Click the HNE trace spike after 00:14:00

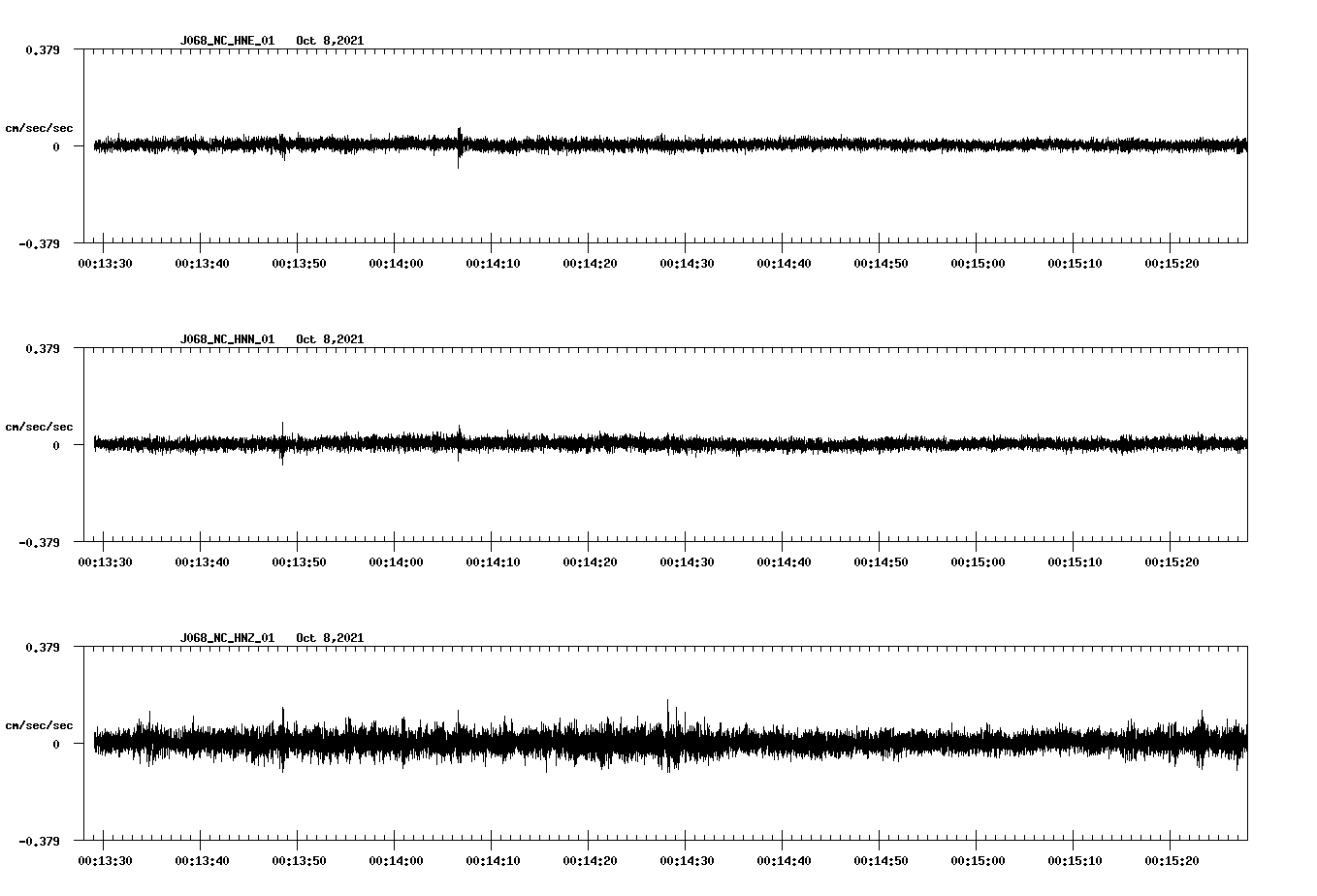click(x=460, y=147)
